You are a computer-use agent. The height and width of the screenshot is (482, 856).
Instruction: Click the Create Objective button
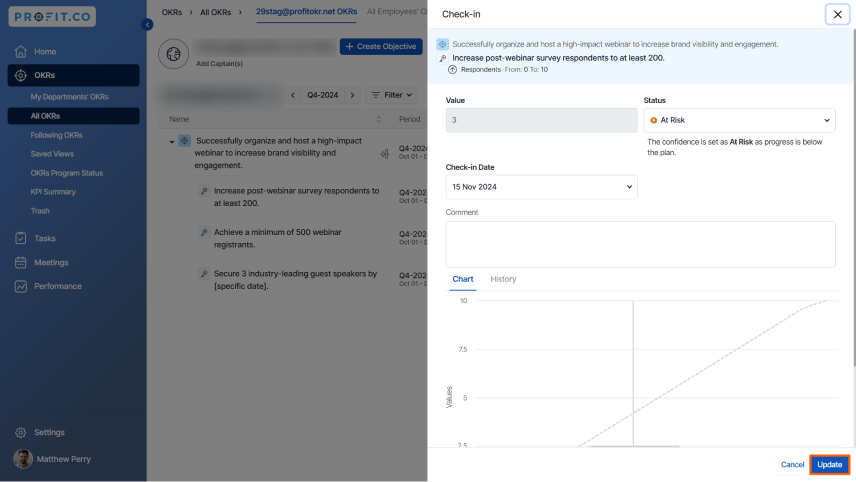click(x=381, y=46)
